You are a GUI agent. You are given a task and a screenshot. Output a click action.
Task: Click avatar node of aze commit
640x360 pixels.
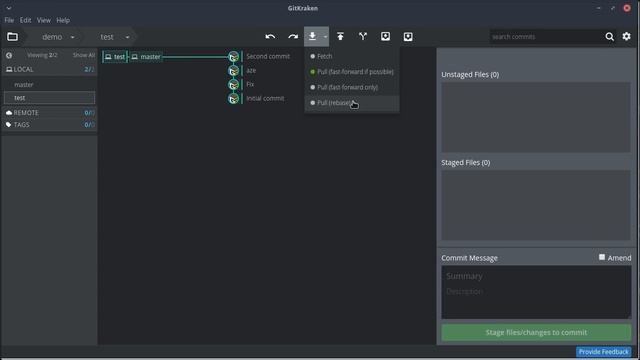[x=233, y=71]
